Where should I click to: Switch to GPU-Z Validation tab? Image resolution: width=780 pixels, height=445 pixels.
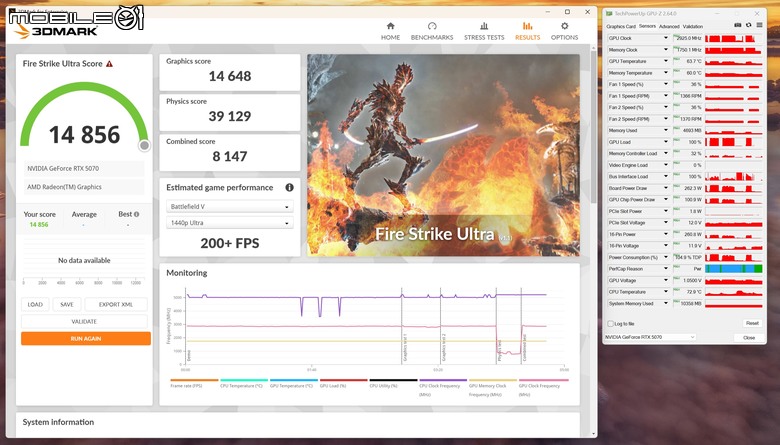click(692, 26)
